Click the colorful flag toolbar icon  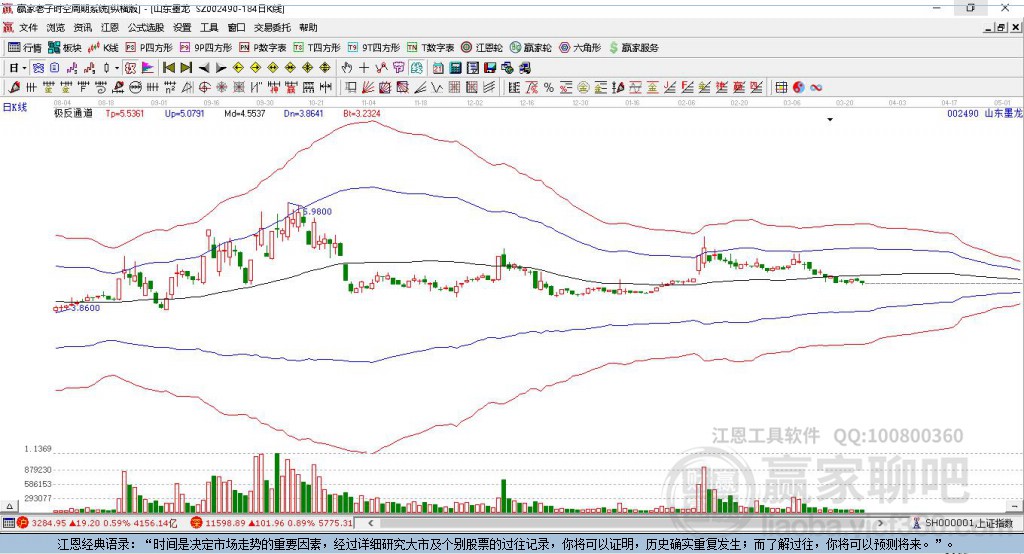click(148, 68)
